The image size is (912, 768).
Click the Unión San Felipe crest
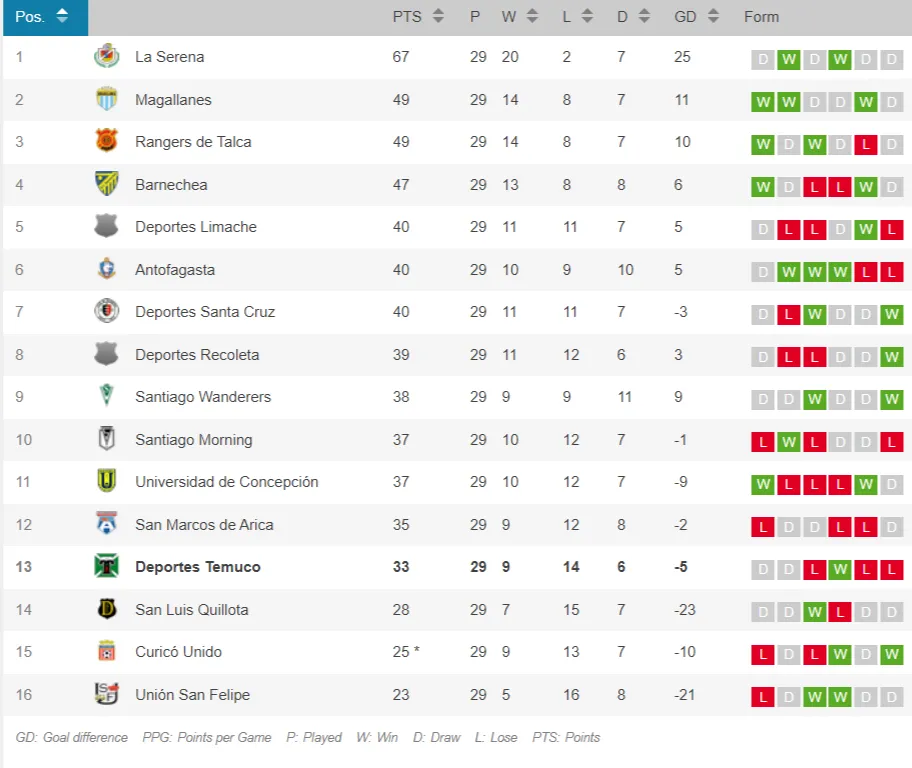[x=106, y=695]
